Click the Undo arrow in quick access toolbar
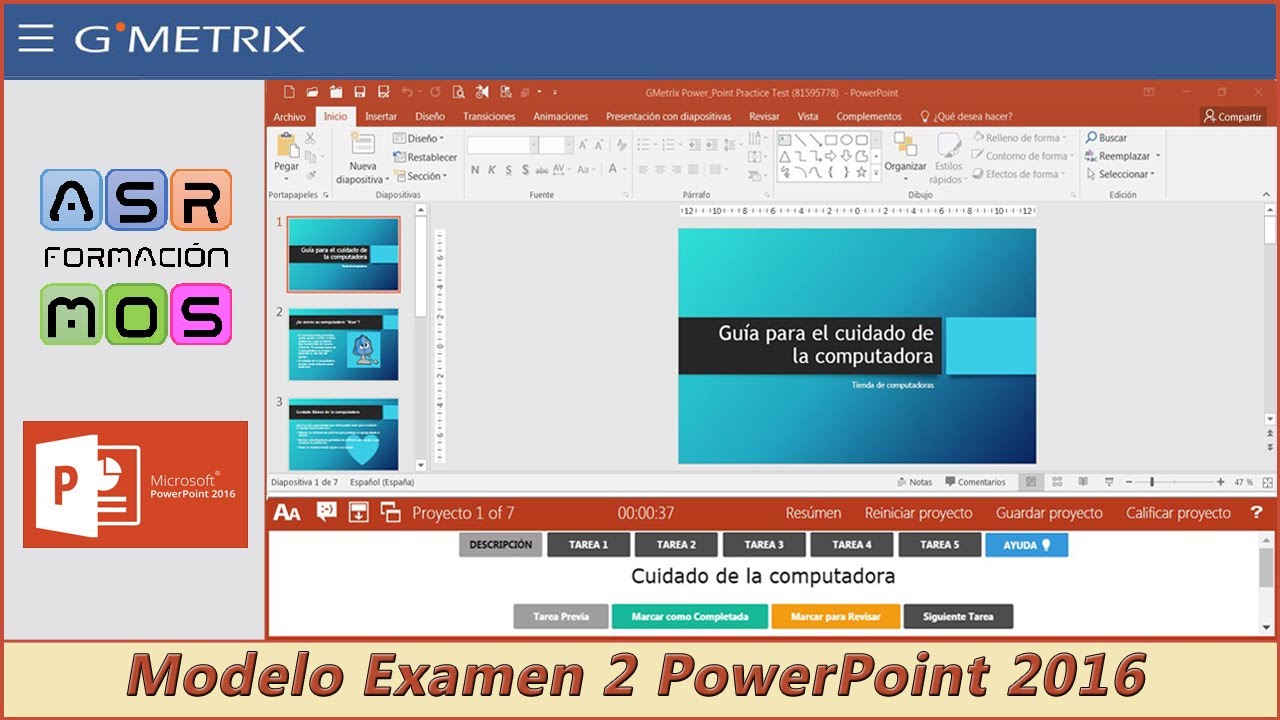Screen dimensions: 1280x720 pyautogui.click(x=408, y=92)
